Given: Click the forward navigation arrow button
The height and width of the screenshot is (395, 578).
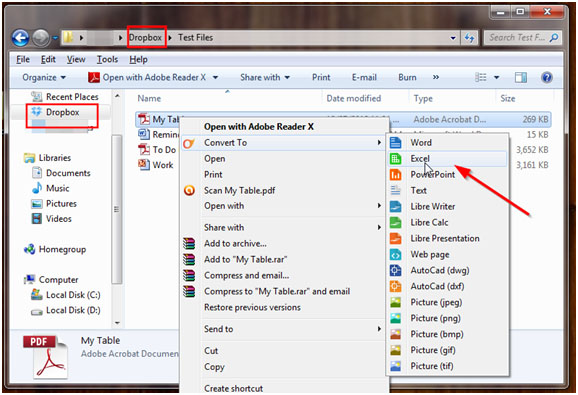Looking at the screenshot, I should pyautogui.click(x=41, y=38).
